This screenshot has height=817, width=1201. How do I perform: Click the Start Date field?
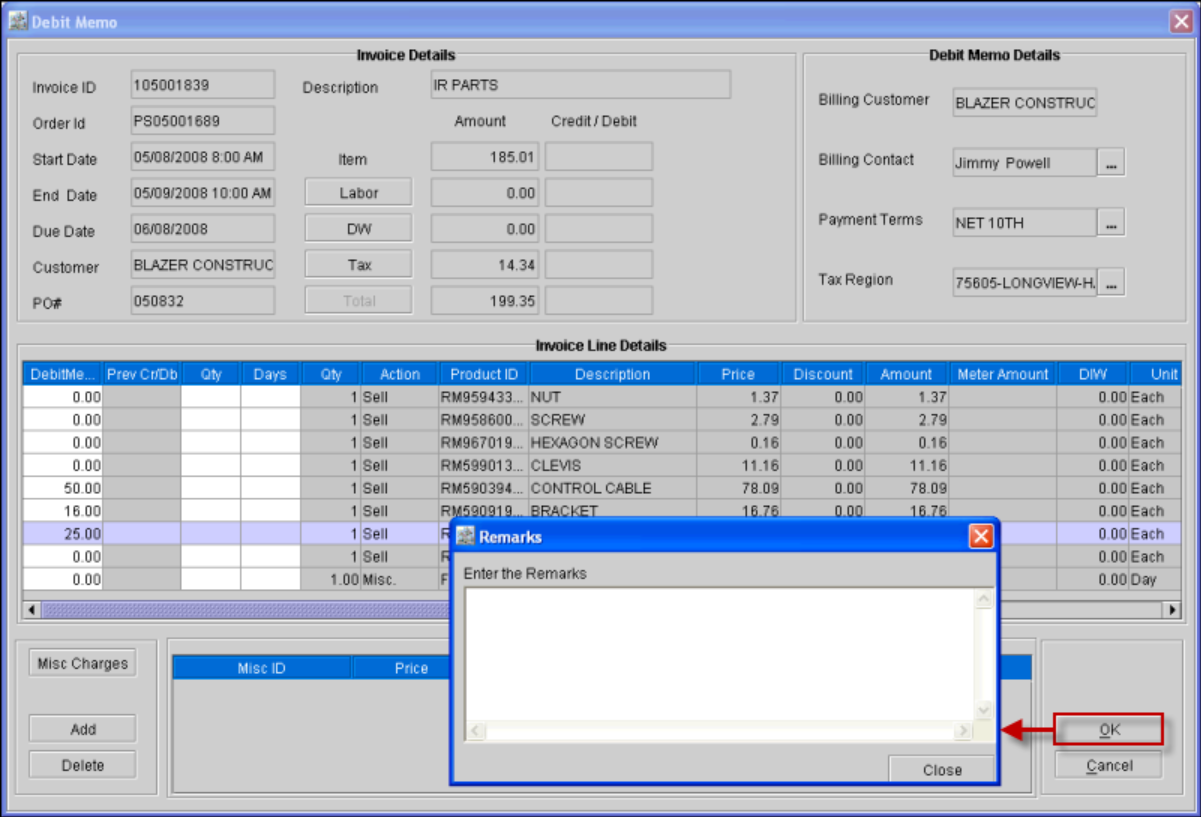[x=202, y=157]
